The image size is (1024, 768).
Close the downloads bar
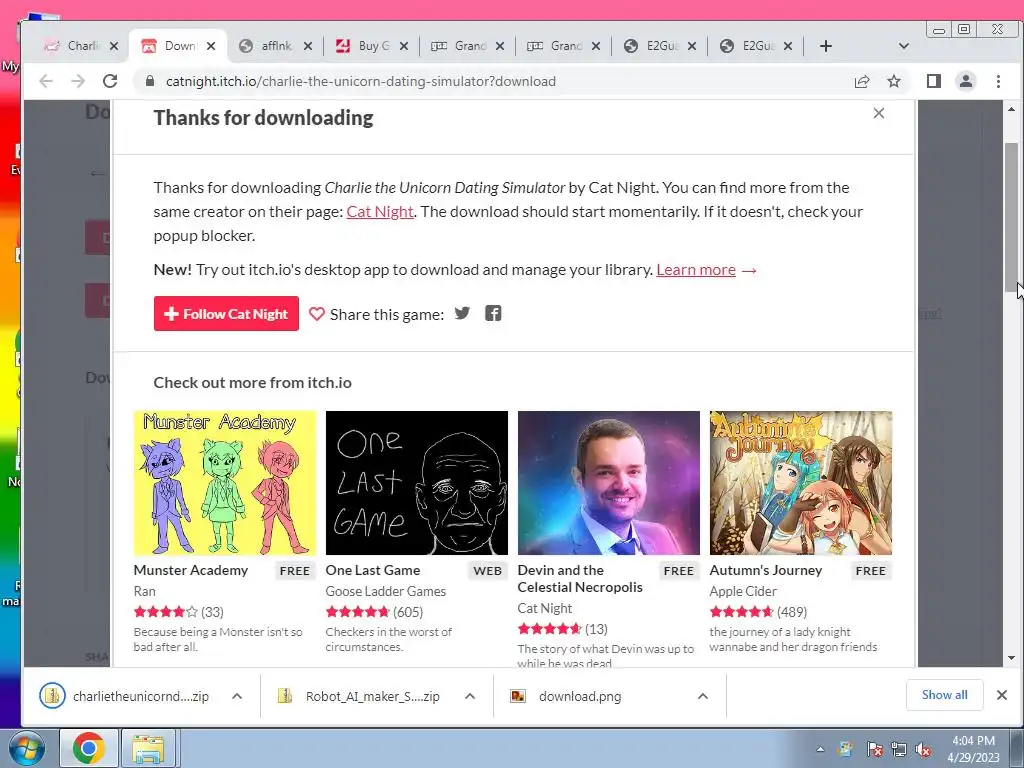(x=1002, y=695)
